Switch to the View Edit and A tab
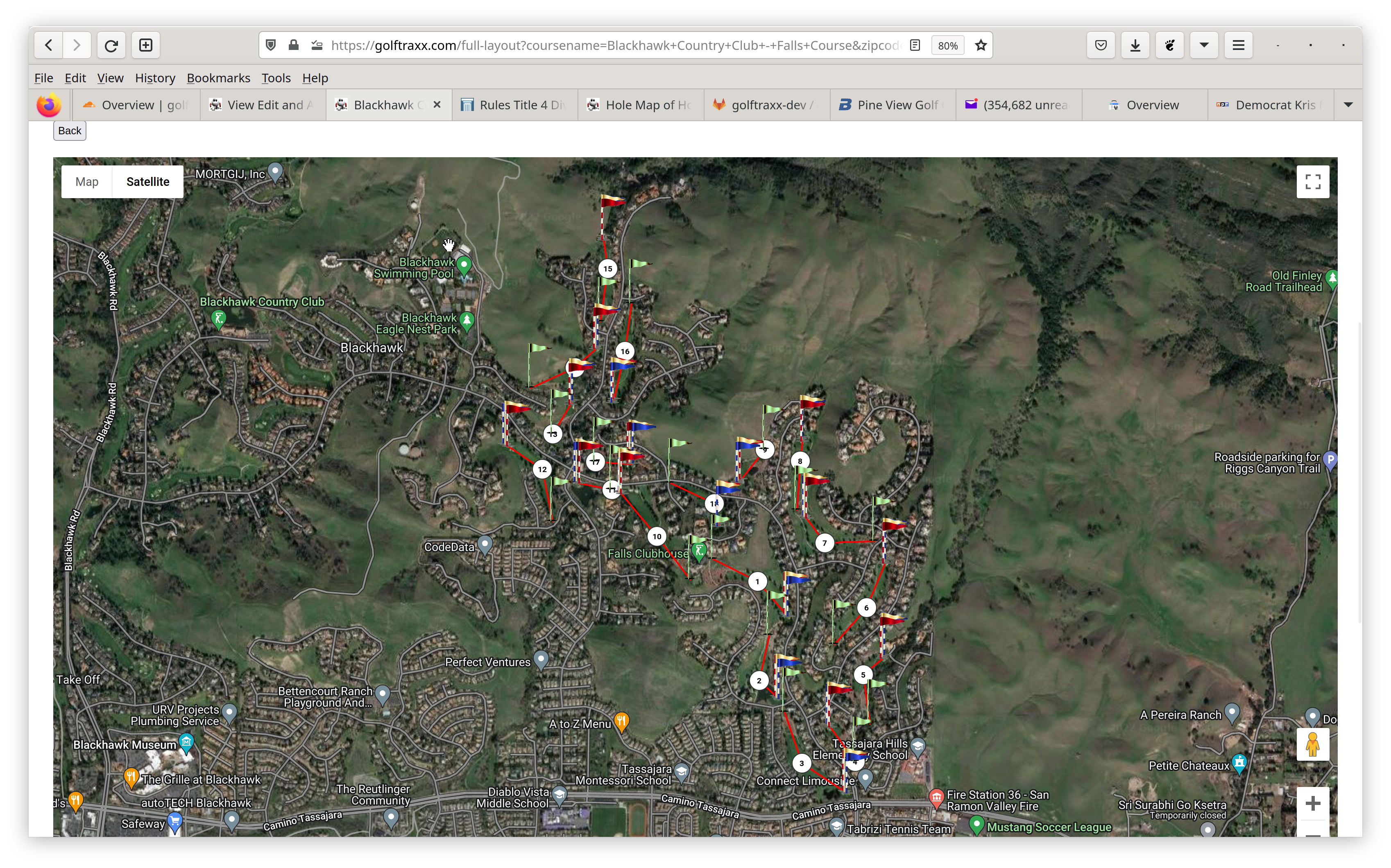Image resolution: width=1391 pixels, height=868 pixels. coord(263,105)
